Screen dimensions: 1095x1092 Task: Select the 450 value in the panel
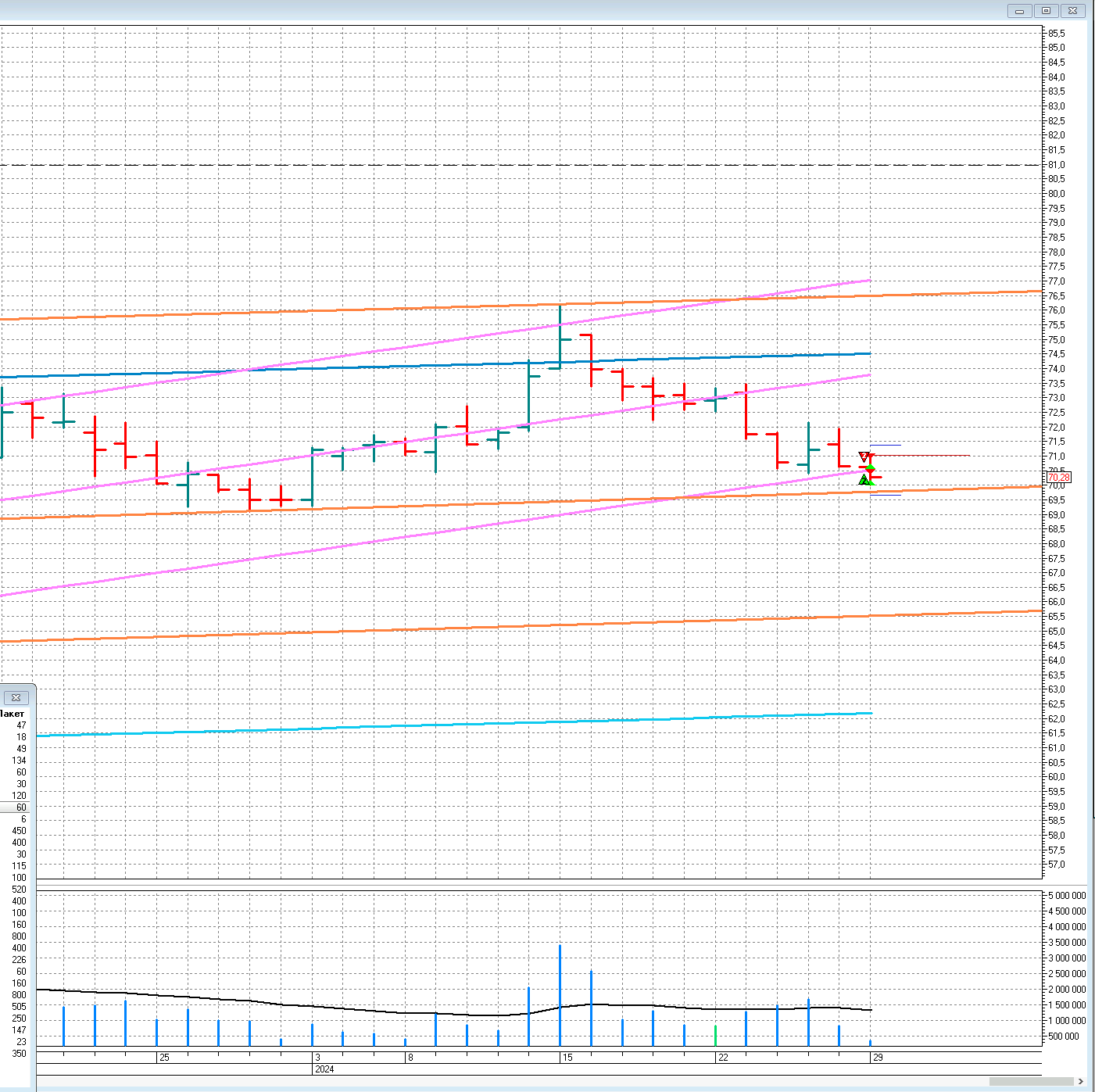(19, 831)
